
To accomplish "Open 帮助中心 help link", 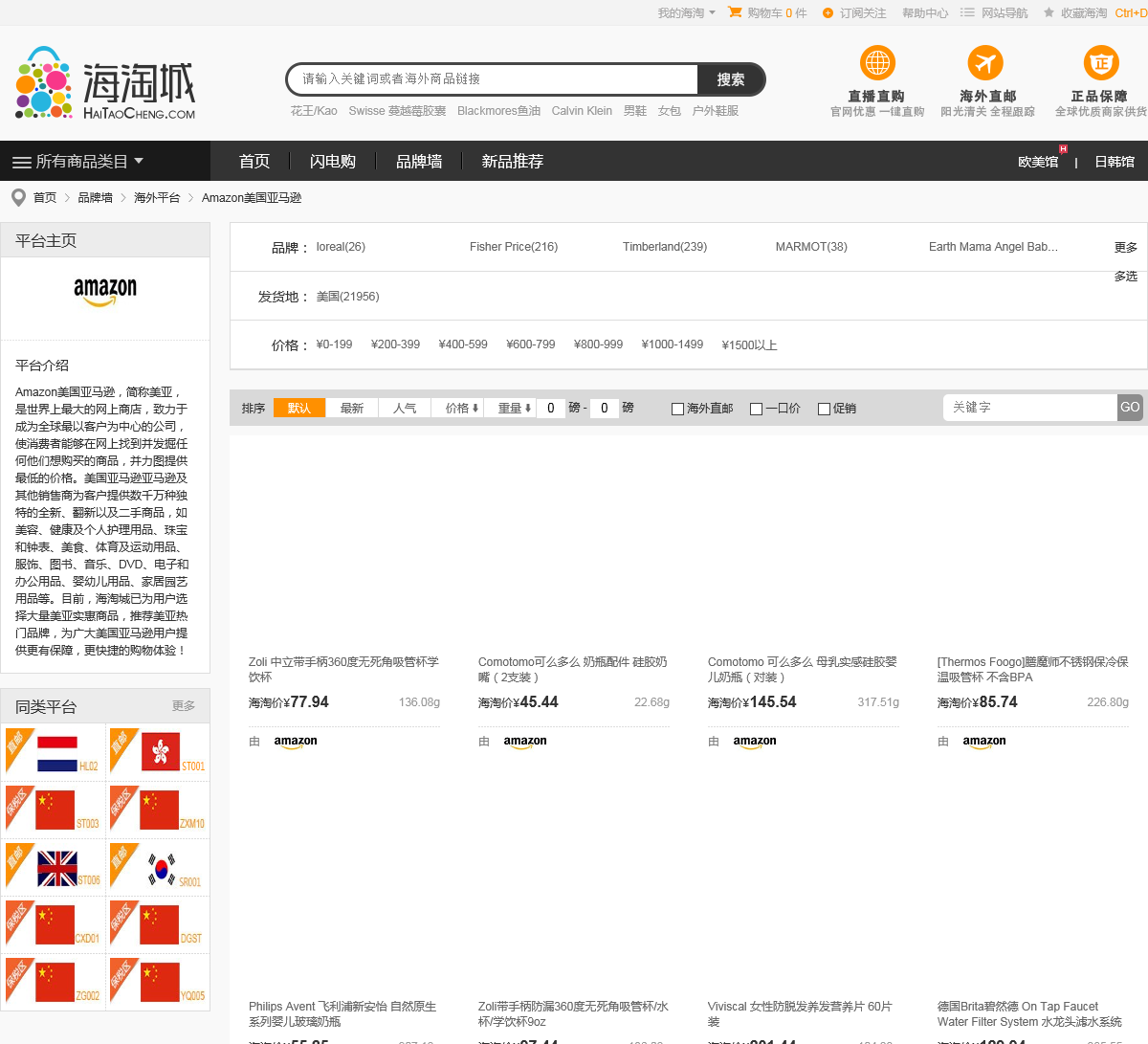I will point(925,13).
